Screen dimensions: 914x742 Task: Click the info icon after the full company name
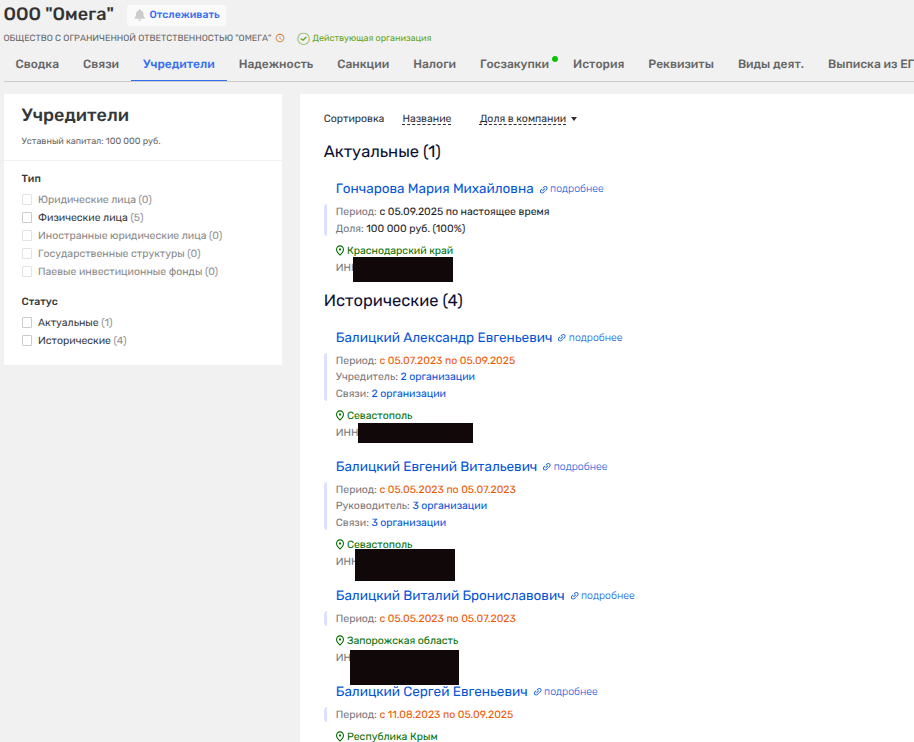click(280, 38)
